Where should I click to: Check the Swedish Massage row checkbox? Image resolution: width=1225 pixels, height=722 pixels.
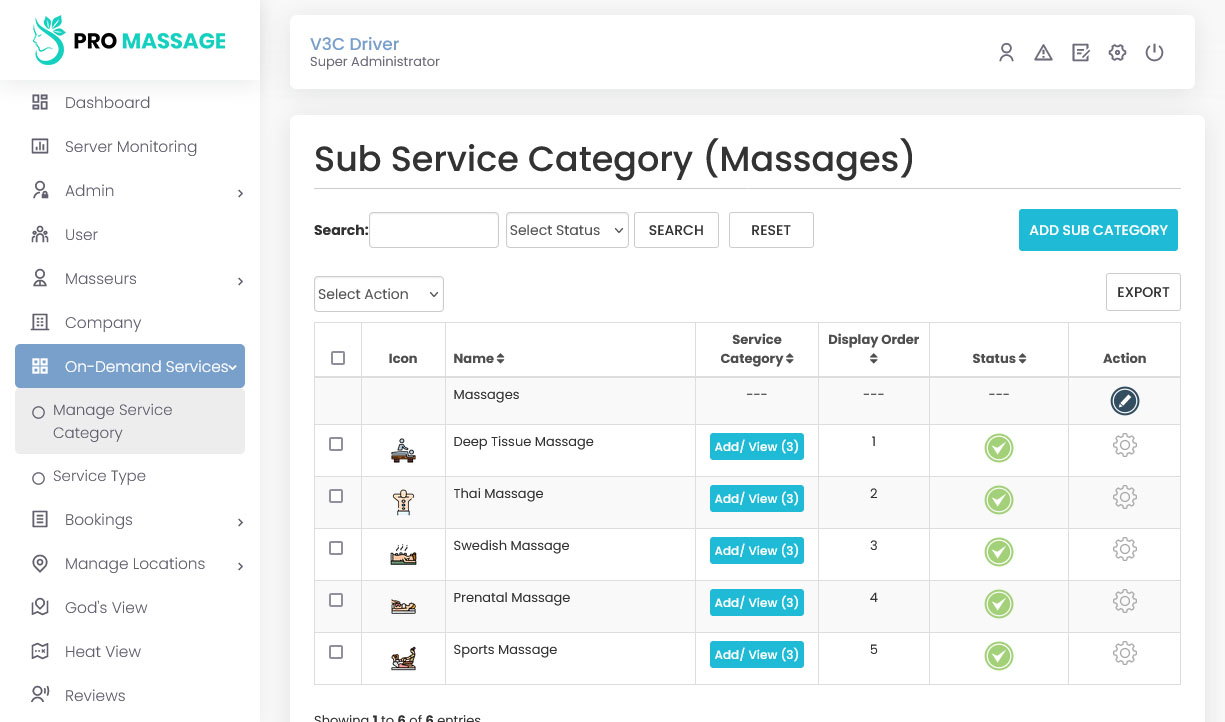336,548
